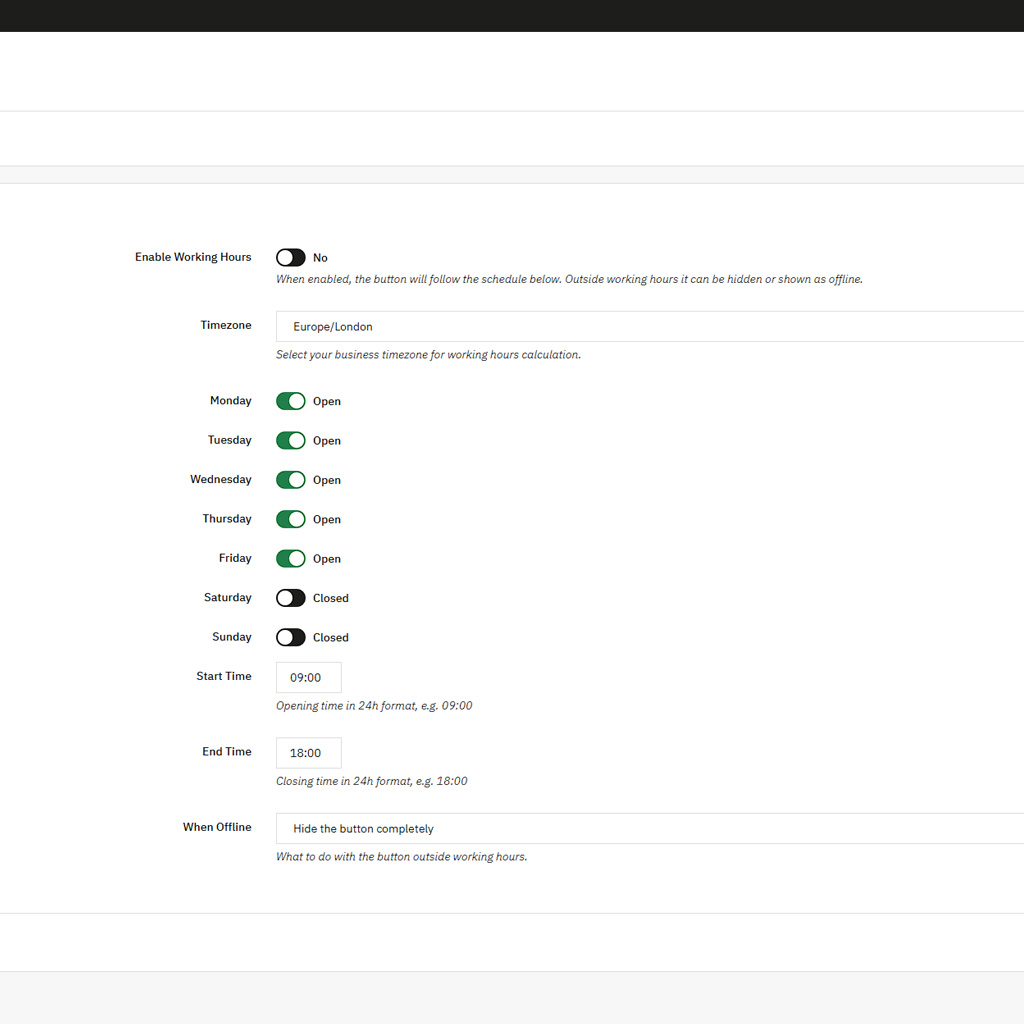Click the 'Closed' text next to Saturday
The image size is (1024, 1024).
tap(330, 598)
